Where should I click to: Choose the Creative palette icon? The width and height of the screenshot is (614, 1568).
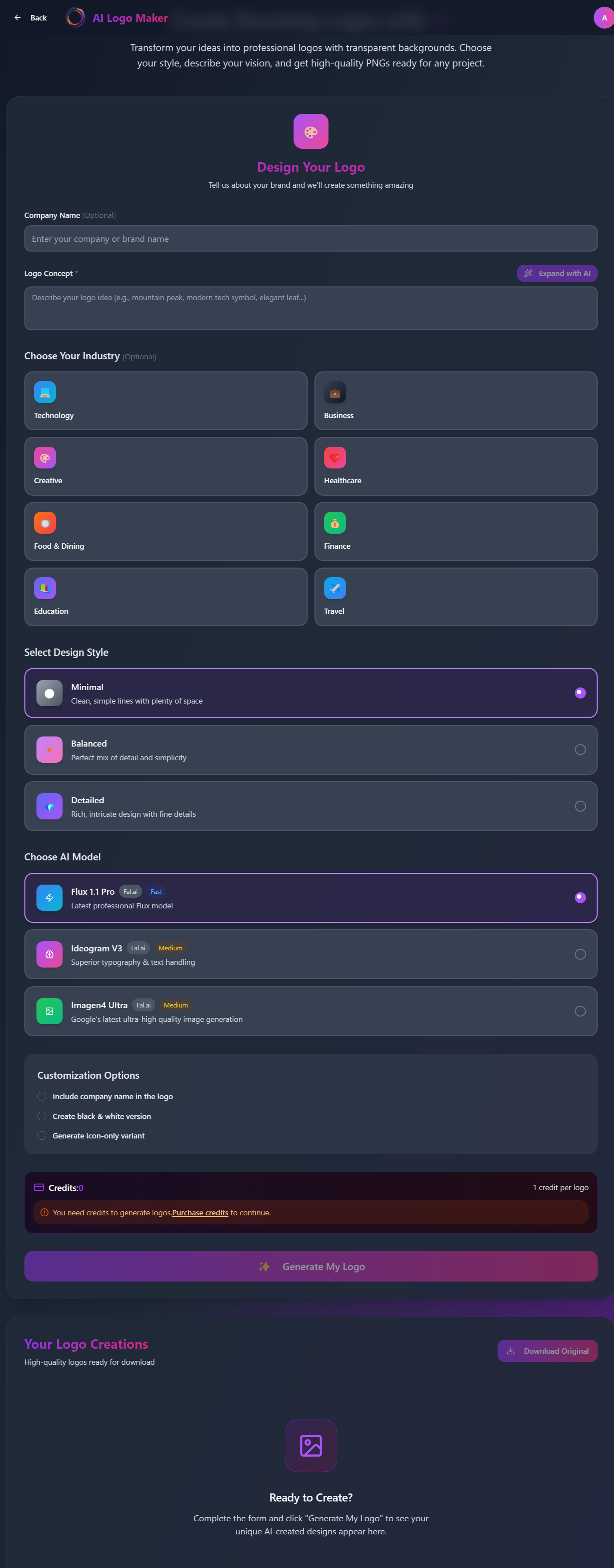coord(45,458)
